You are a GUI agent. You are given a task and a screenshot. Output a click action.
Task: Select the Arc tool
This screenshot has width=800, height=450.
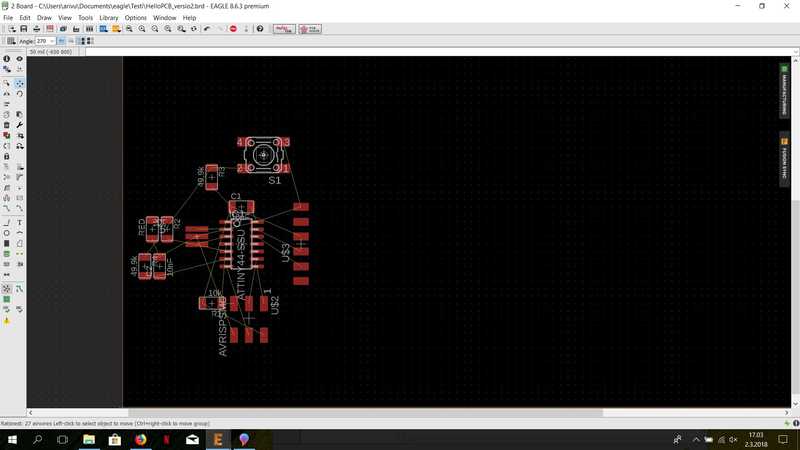tap(19, 233)
